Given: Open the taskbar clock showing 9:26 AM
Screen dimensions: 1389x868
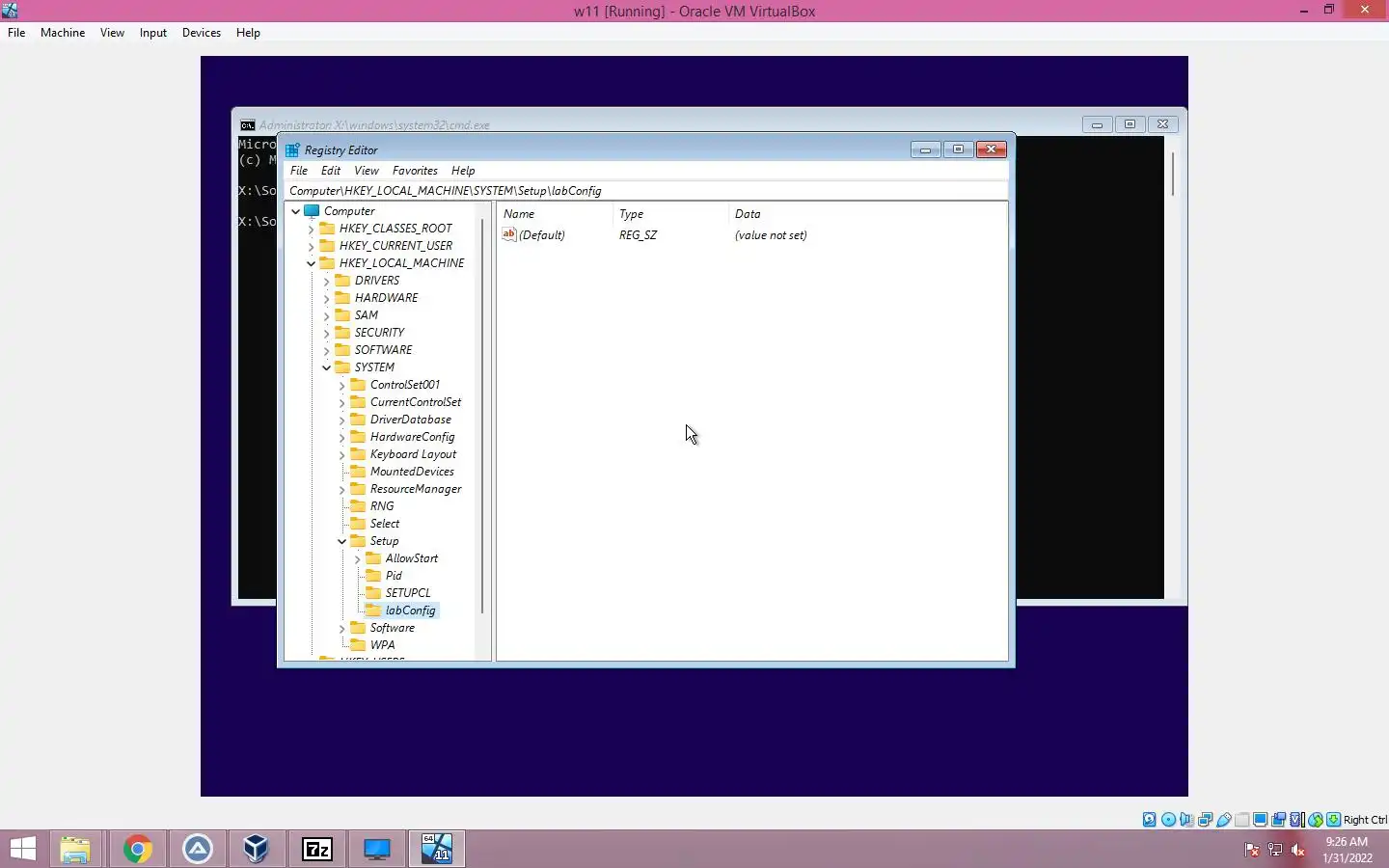Looking at the screenshot, I should click(x=1347, y=850).
